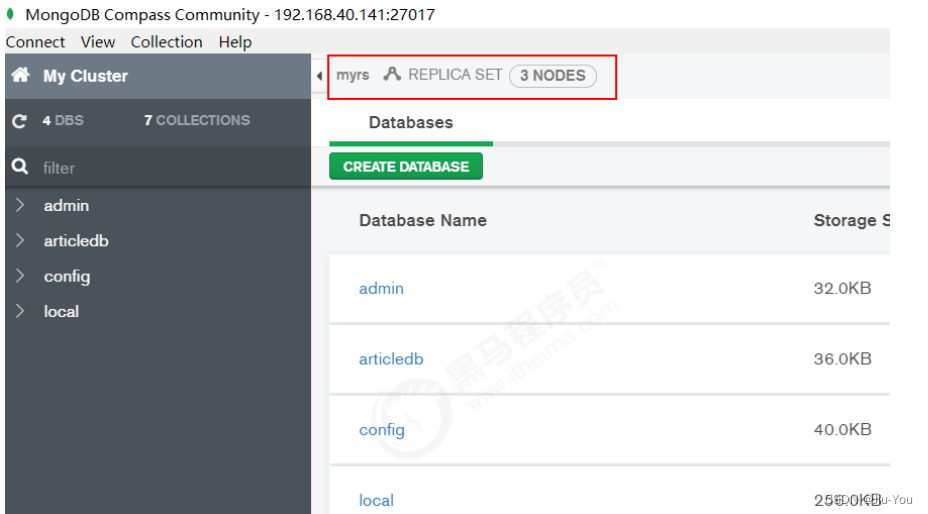This screenshot has width=928, height=514.
Task: Click the search magnifier icon in sidebar
Action: [20, 166]
